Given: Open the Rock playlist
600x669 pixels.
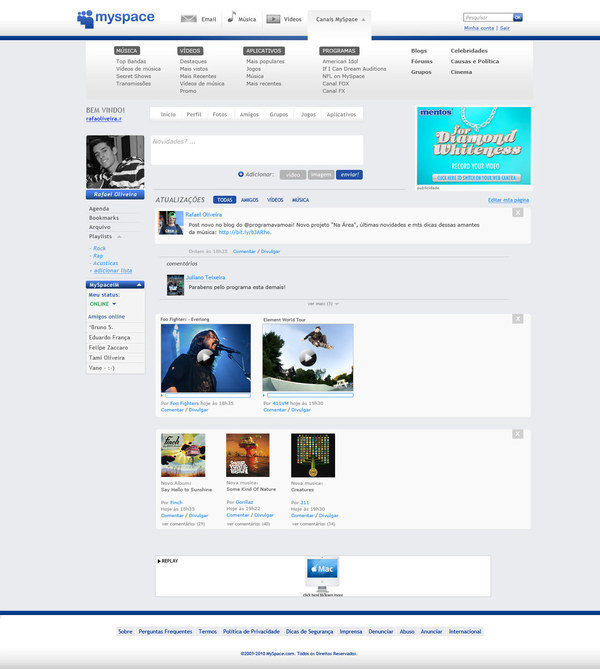Looking at the screenshot, I should (99, 248).
